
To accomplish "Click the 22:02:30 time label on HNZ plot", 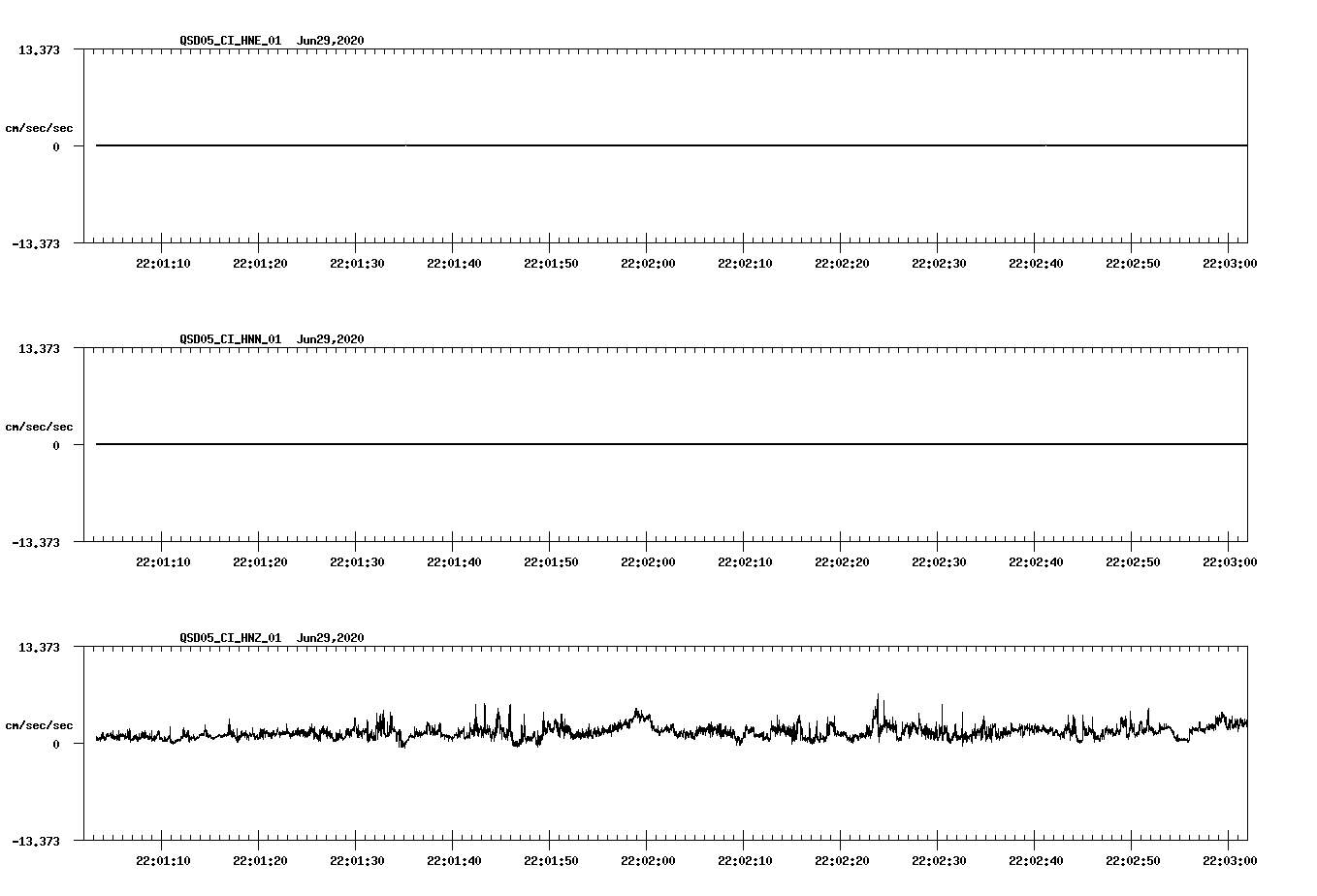I will coord(939,861).
